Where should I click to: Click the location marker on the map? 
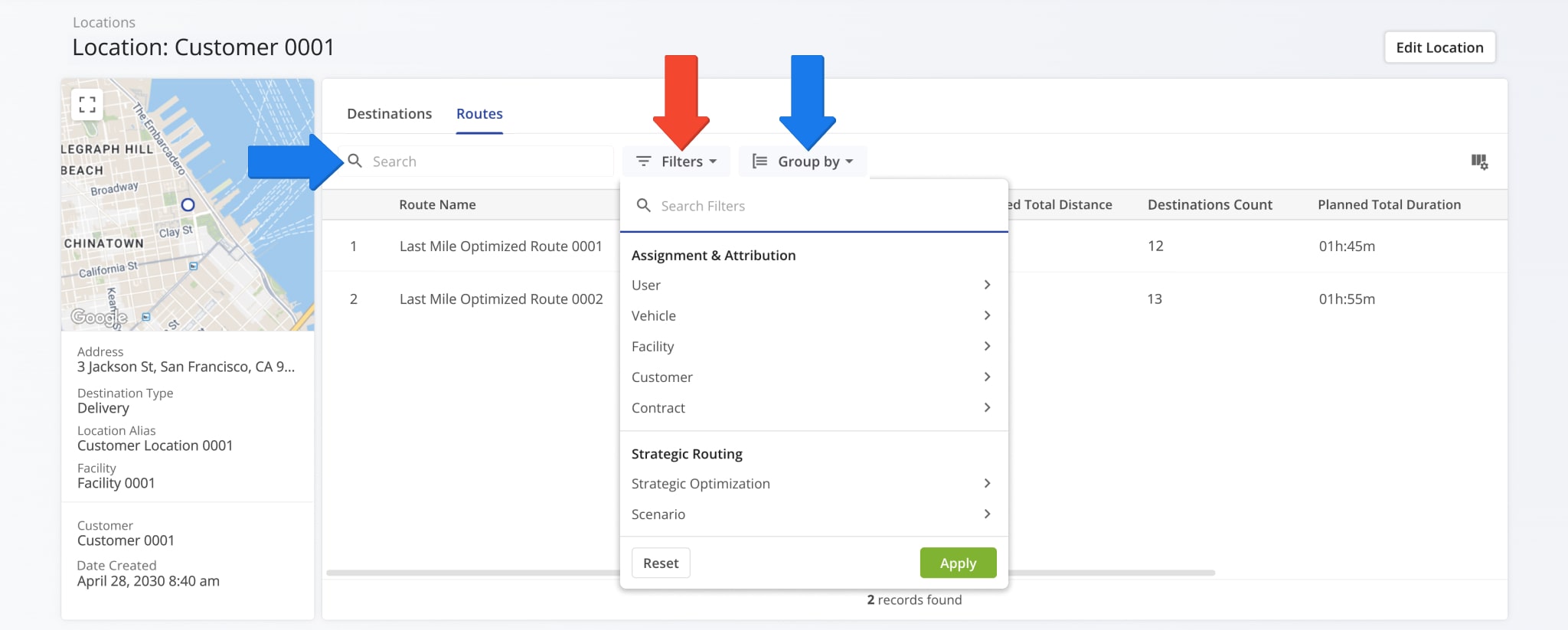click(188, 204)
